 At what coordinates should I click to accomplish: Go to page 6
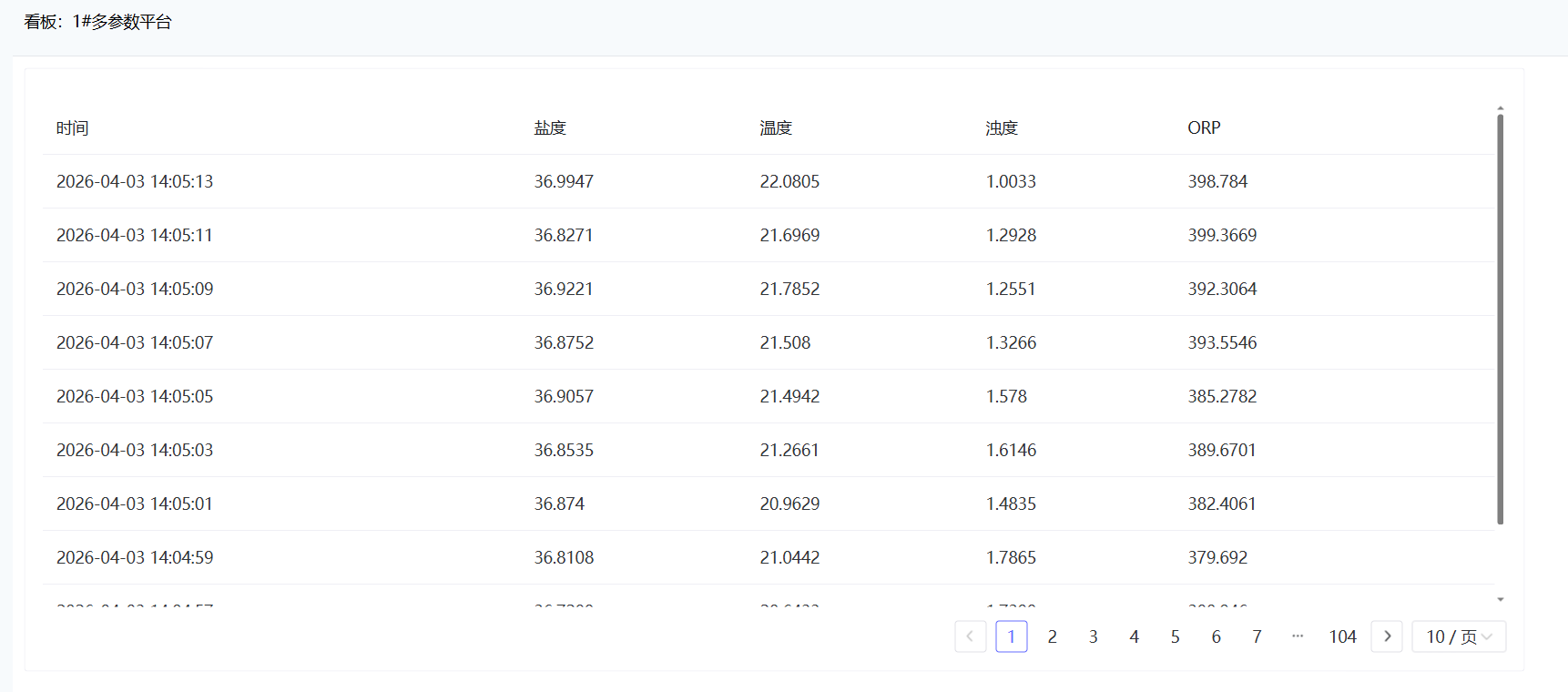click(x=1217, y=636)
